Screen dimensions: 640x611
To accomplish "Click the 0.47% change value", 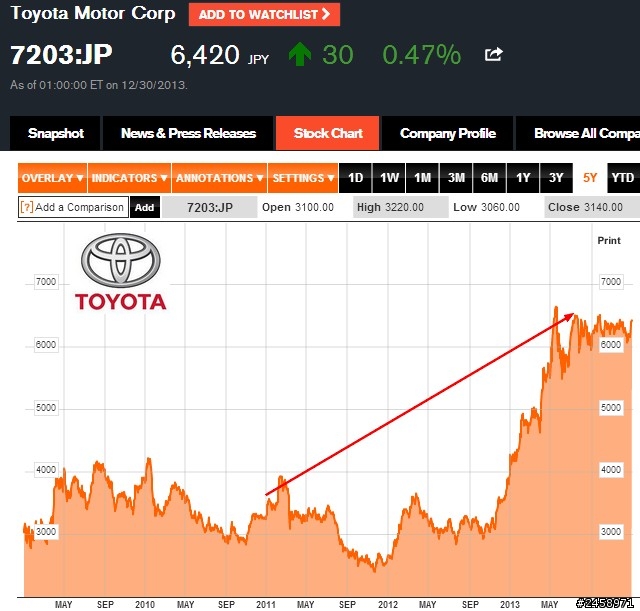I will [x=422, y=55].
